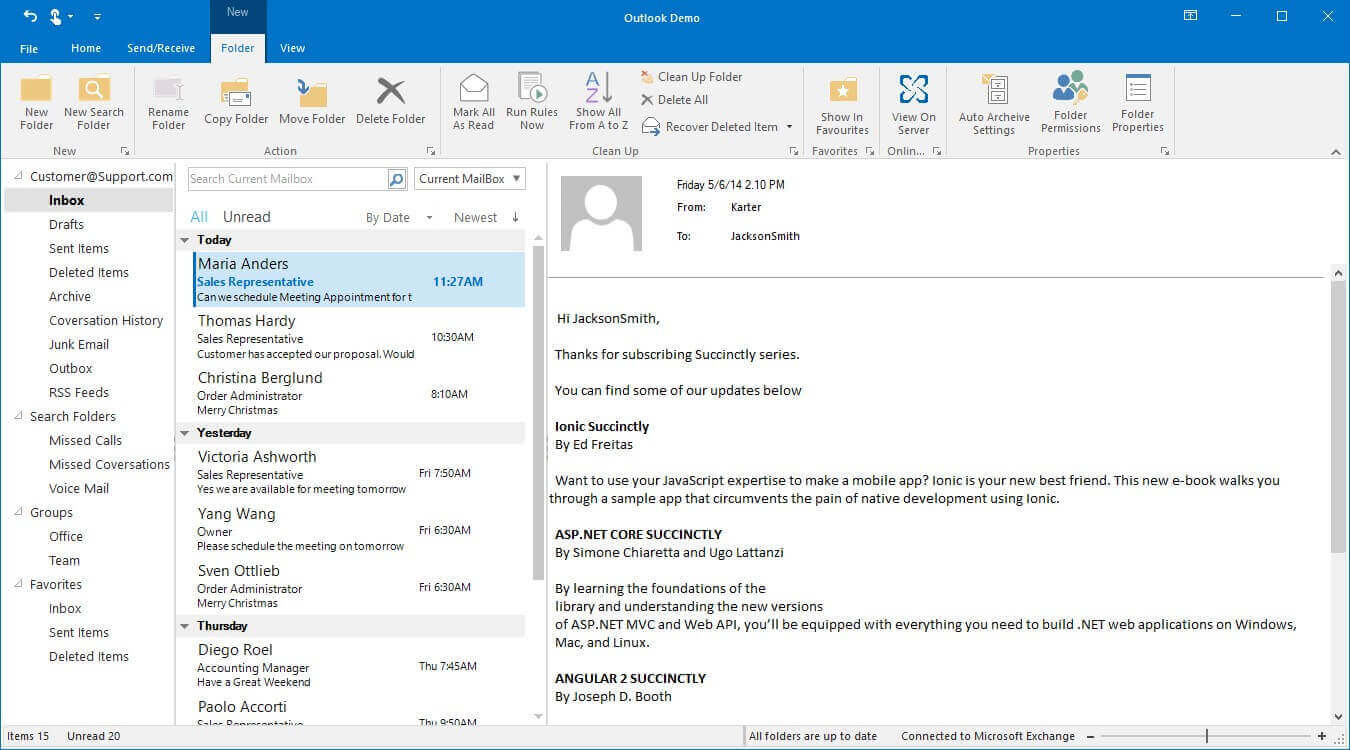Collapse the Today group in message list

(185, 240)
